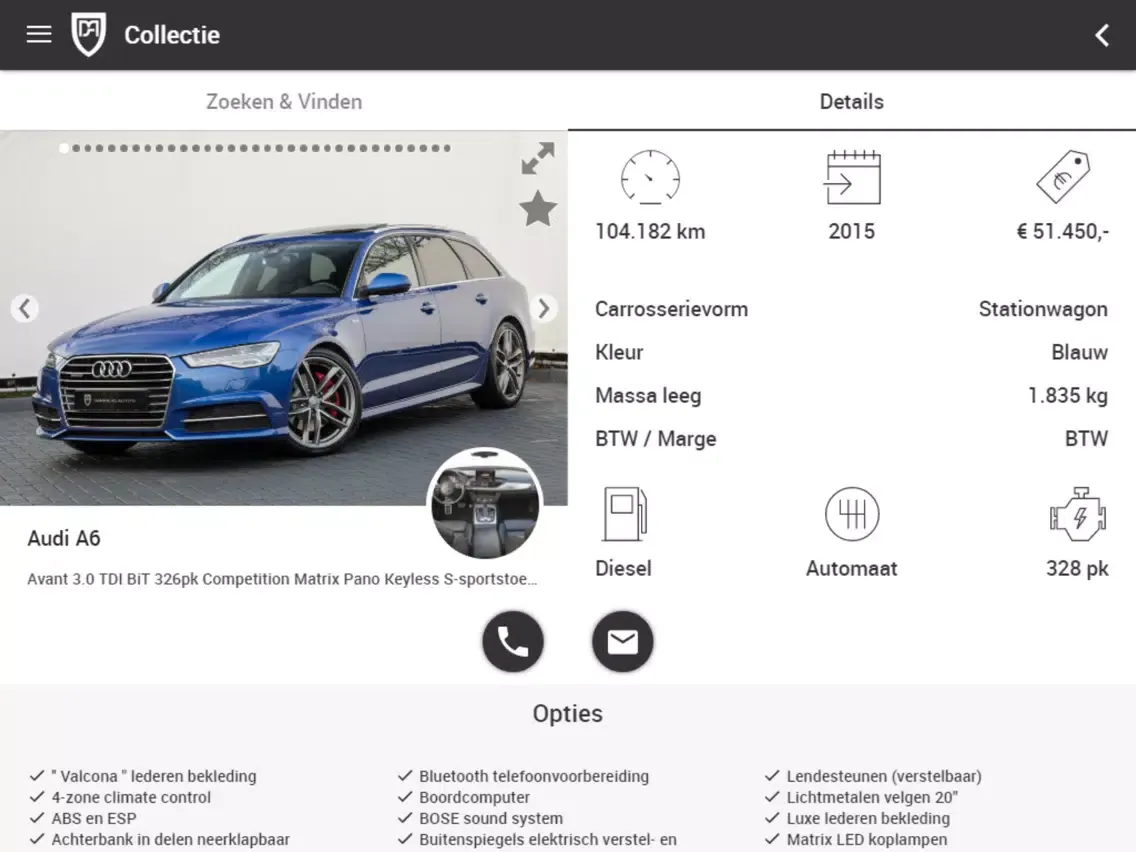Click Bluetooth telefoonvoorbereiding option
The image size is (1136, 852).
[534, 776]
